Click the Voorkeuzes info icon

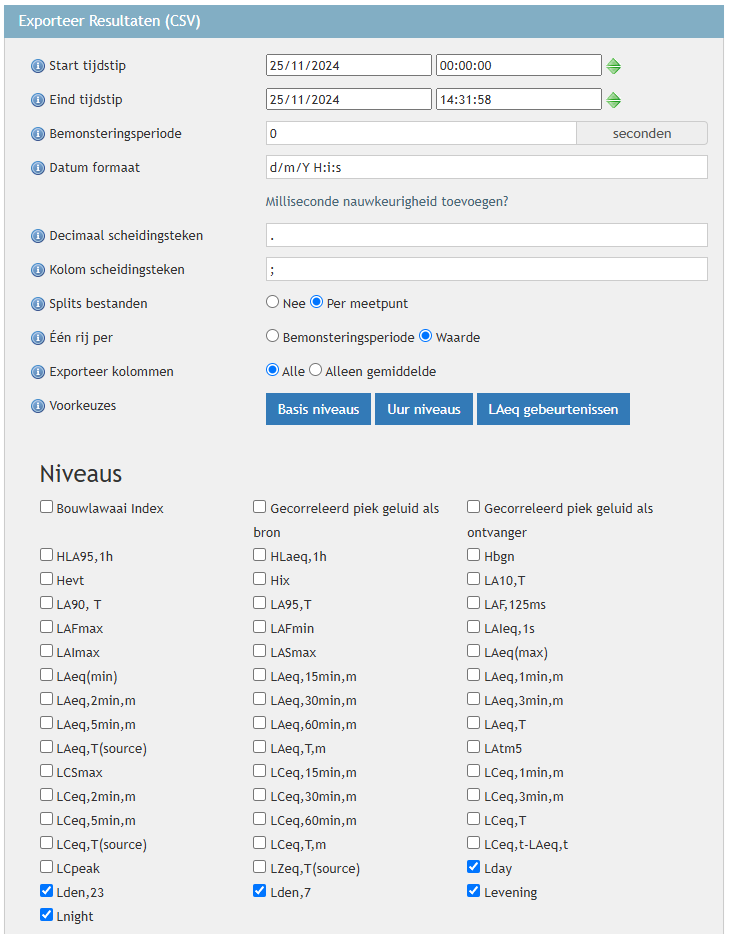point(38,406)
